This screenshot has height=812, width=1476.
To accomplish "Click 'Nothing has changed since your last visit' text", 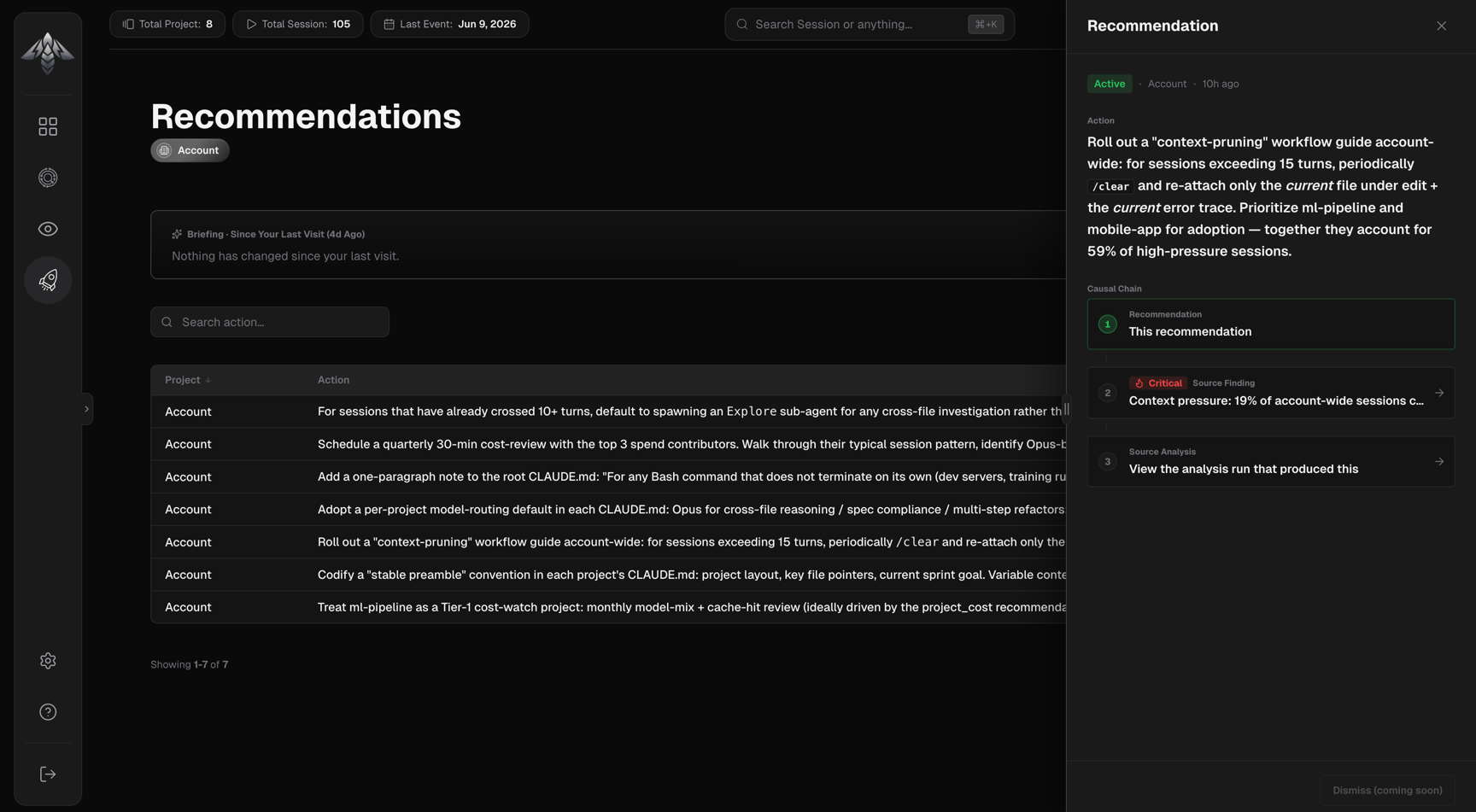I will tap(285, 256).
